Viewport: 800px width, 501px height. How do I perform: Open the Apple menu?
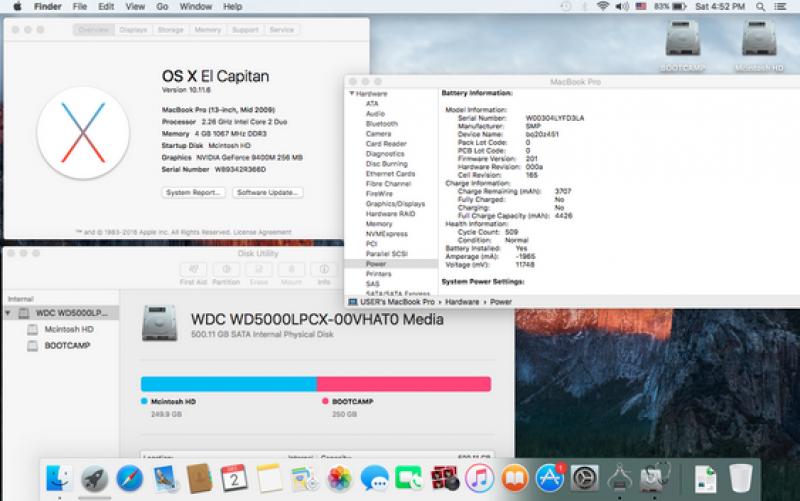[17, 7]
